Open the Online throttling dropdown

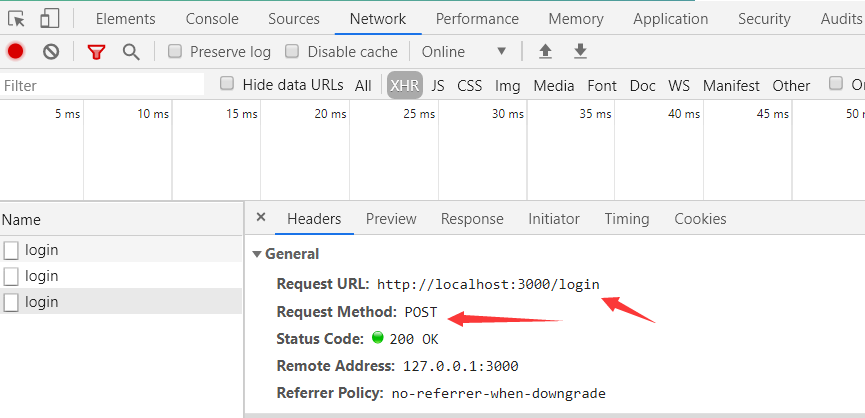[464, 52]
